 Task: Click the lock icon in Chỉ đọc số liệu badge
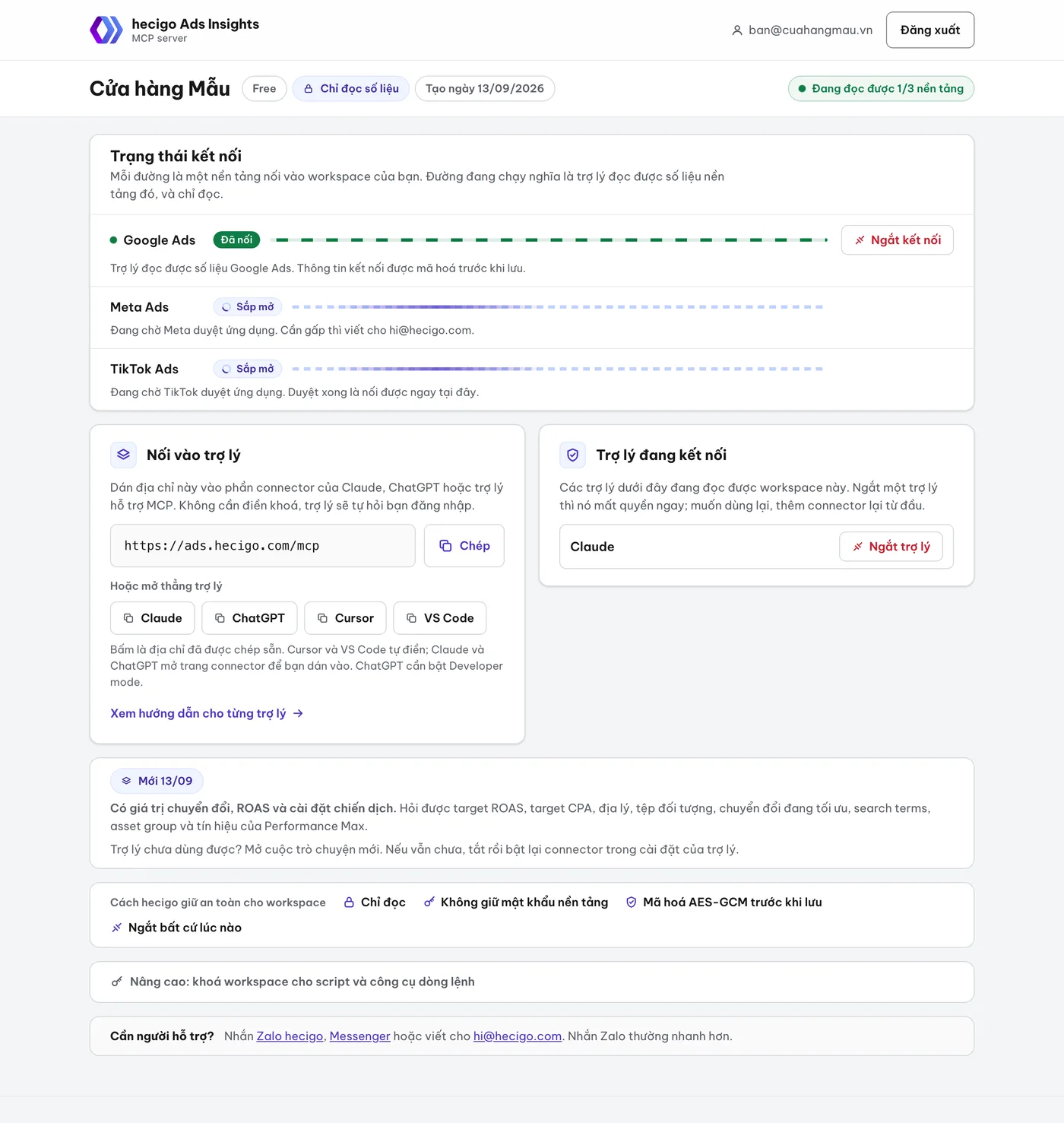pyautogui.click(x=309, y=89)
